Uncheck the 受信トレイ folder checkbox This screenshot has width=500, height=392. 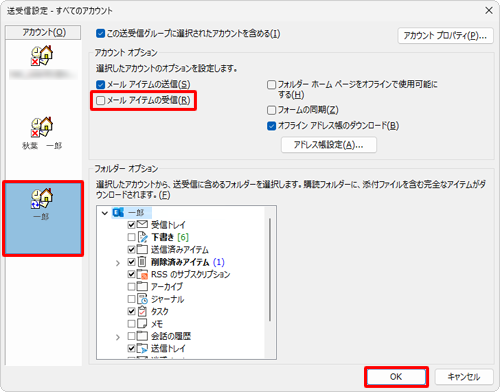click(x=131, y=225)
